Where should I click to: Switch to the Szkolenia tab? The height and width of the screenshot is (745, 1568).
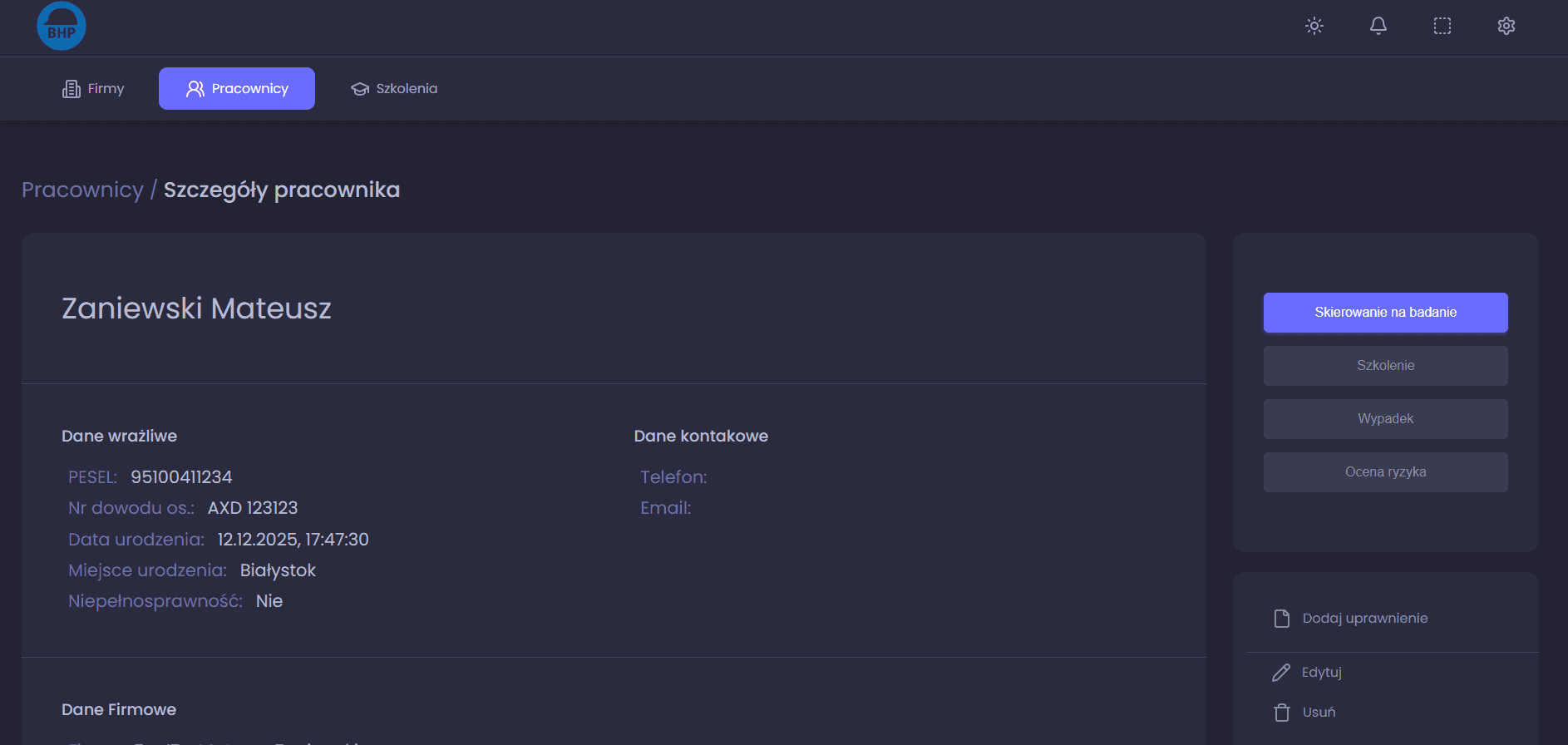point(394,88)
